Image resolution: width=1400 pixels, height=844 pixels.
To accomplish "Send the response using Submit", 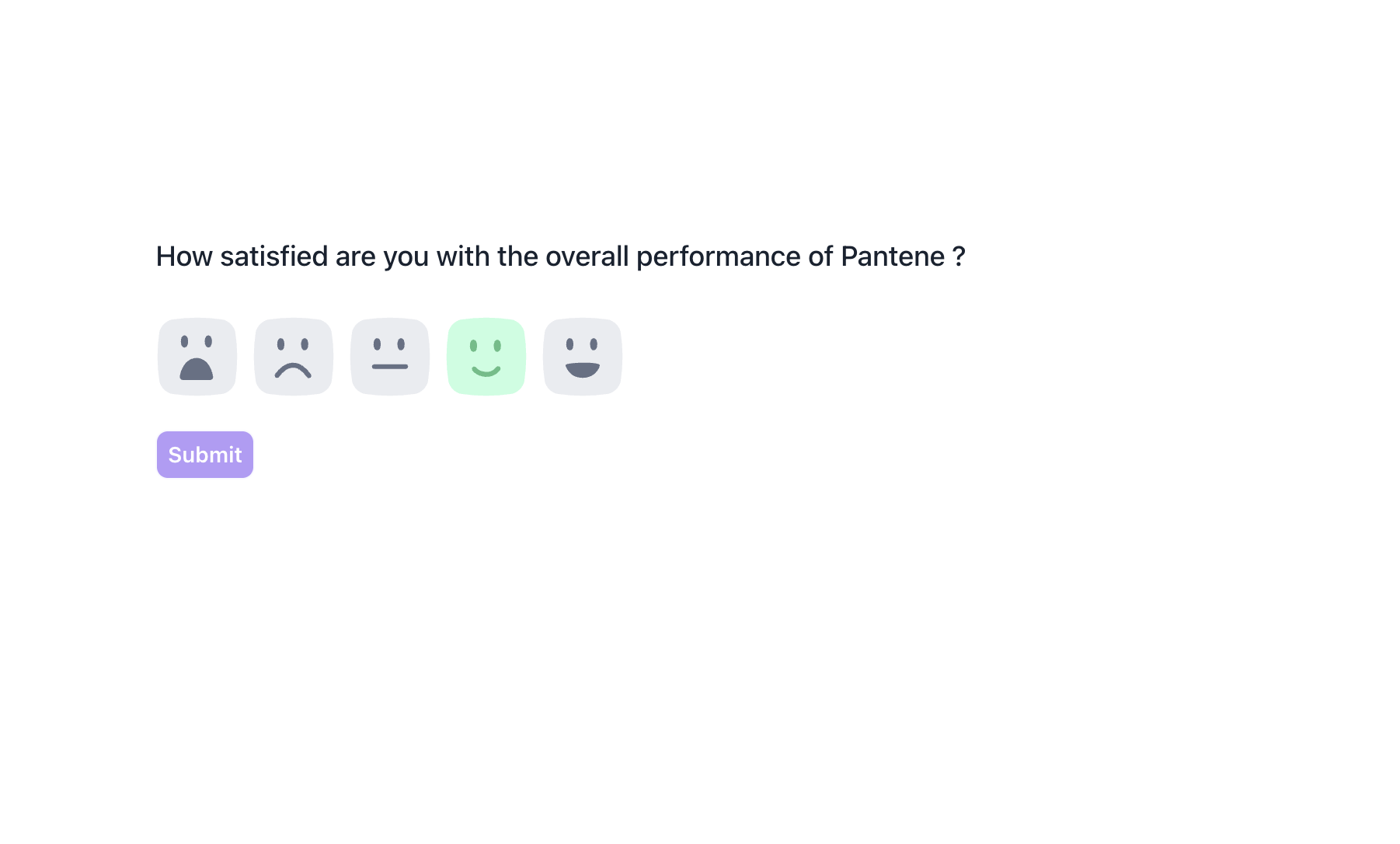I will pos(205,455).
